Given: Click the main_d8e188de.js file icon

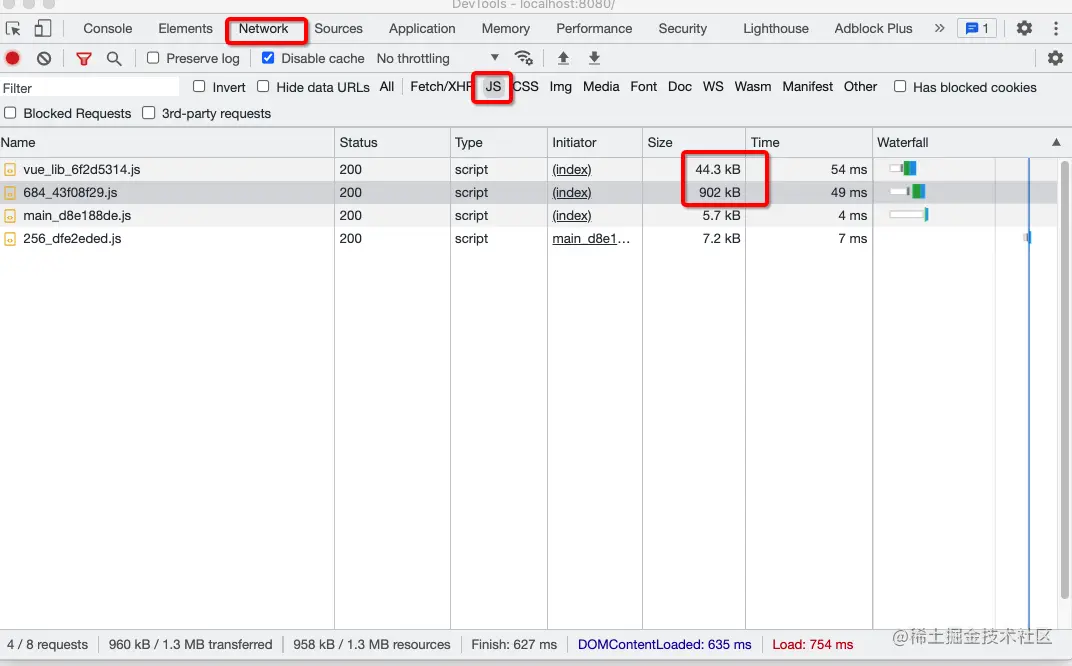Looking at the screenshot, I should 10,216.
